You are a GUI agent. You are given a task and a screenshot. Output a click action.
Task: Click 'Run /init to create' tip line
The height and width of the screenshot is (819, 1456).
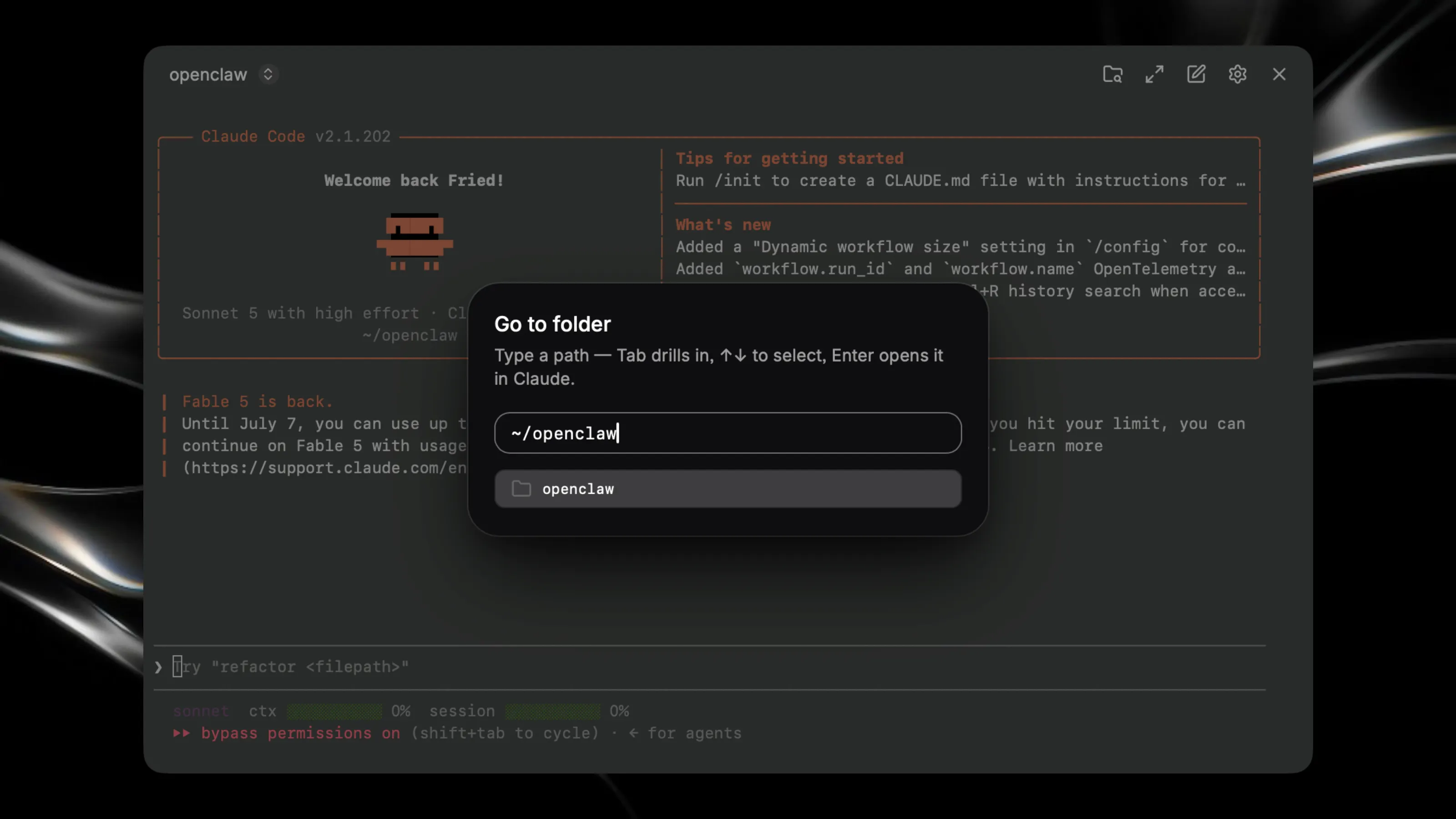pos(961,180)
